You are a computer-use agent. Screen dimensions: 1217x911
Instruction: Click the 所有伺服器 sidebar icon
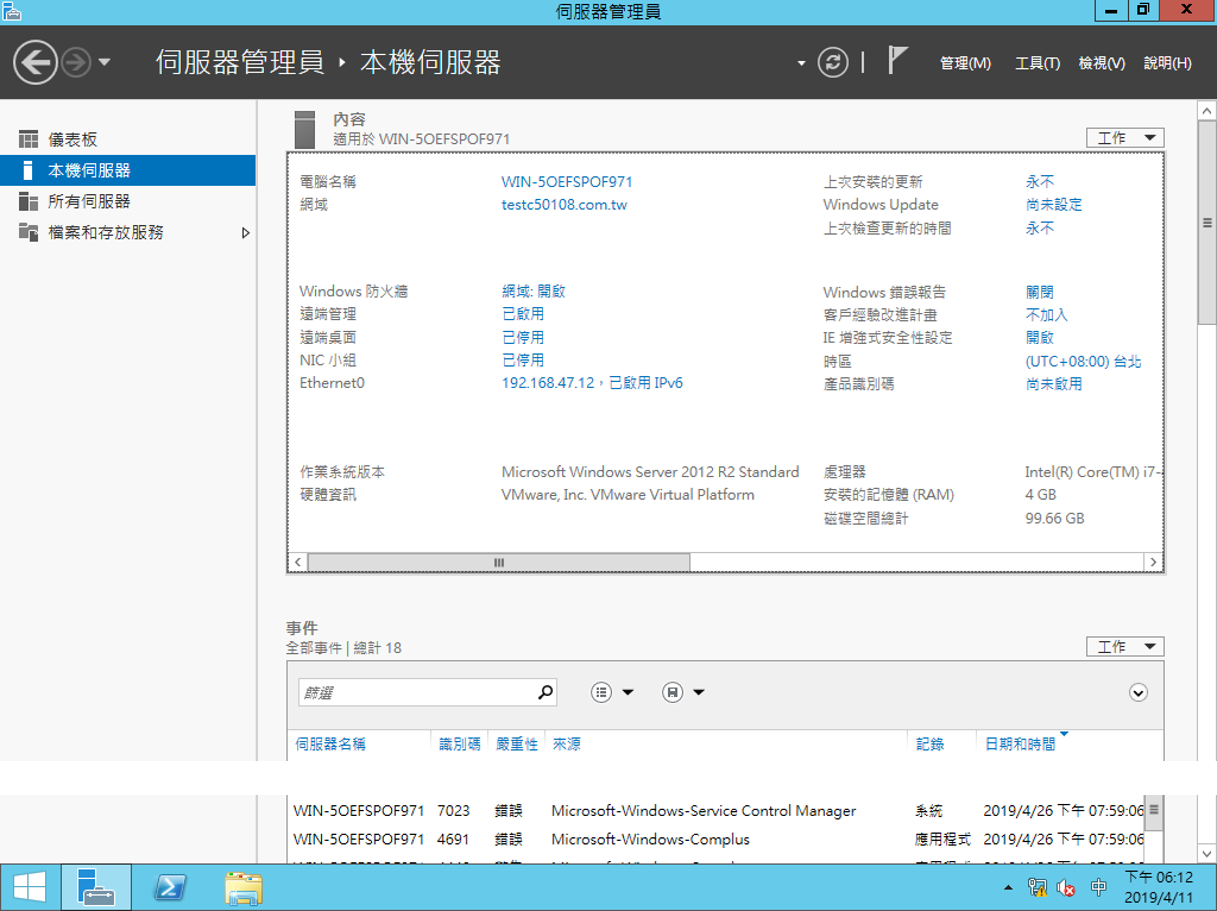28,202
